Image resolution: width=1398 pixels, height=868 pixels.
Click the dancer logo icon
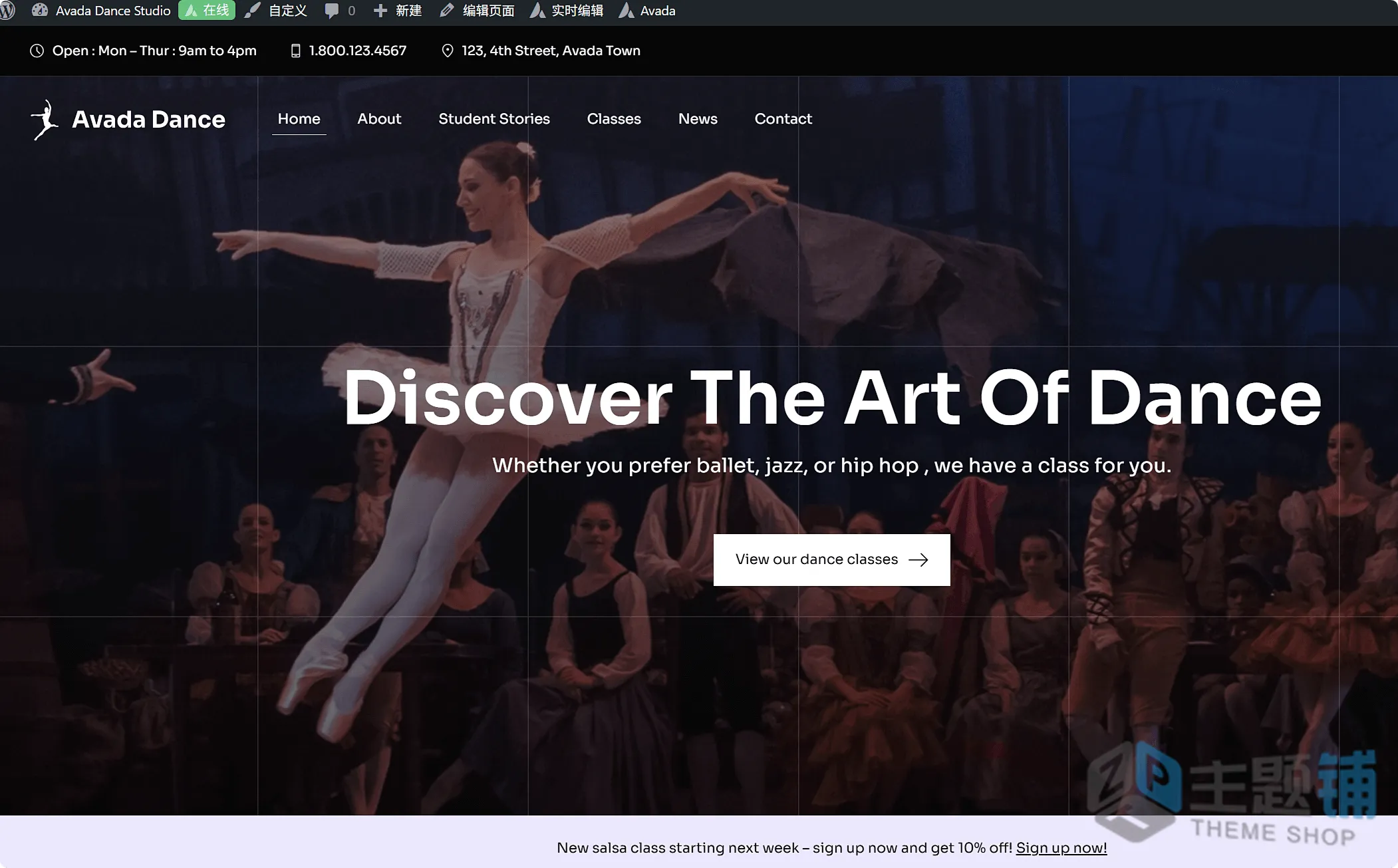(x=45, y=120)
